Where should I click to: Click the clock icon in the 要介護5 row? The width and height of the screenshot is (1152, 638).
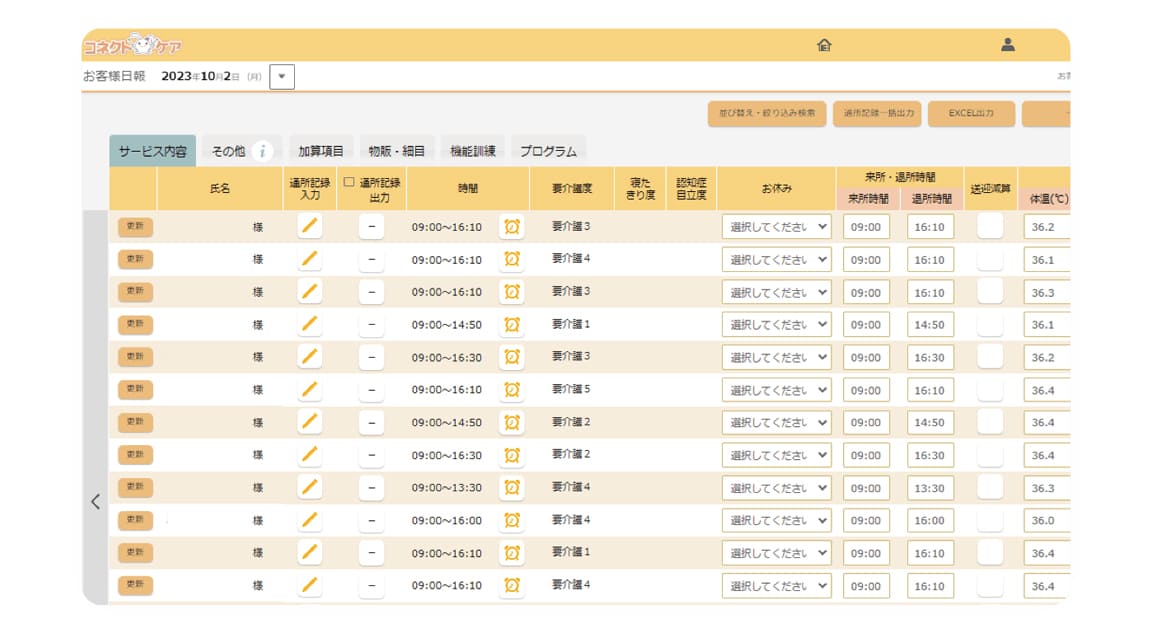[512, 390]
